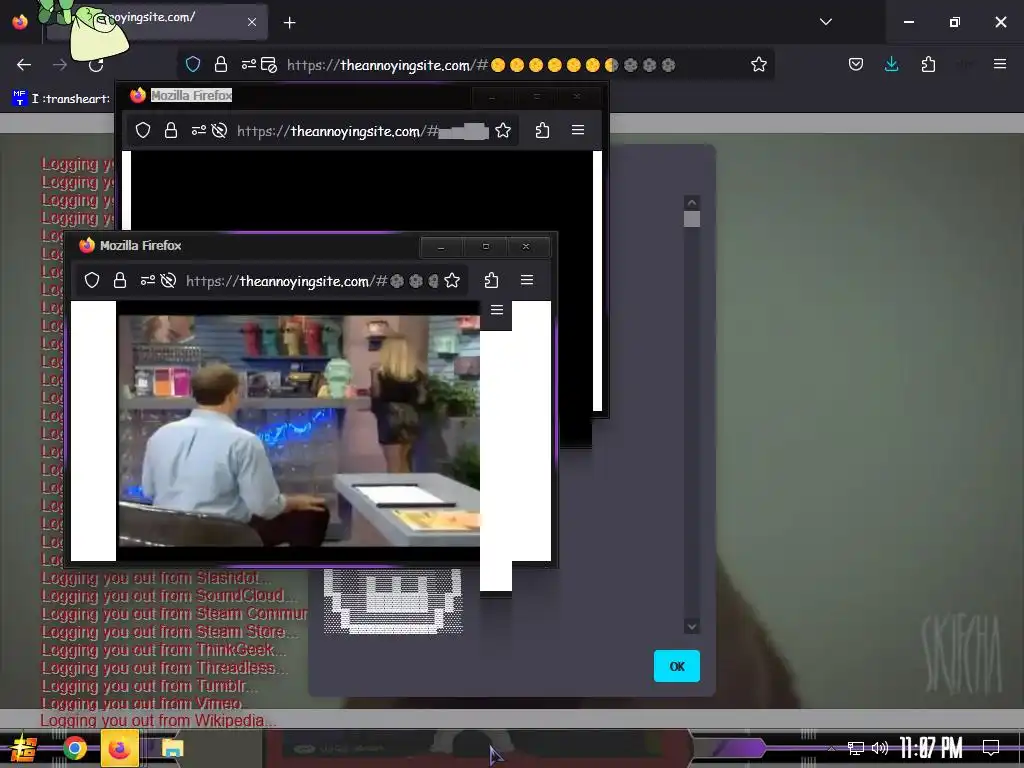
Task: Open extensions icon in middle popup window
Action: (x=542, y=131)
